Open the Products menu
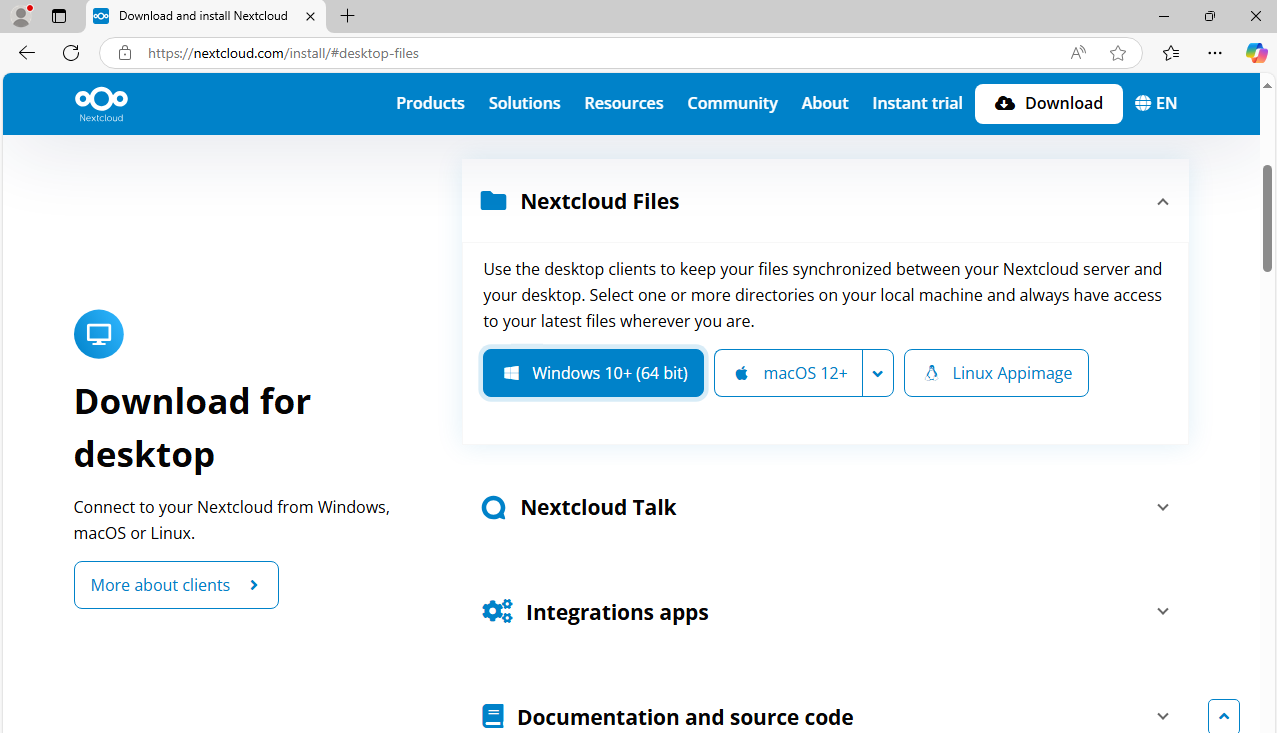The height and width of the screenshot is (733, 1277). click(430, 103)
